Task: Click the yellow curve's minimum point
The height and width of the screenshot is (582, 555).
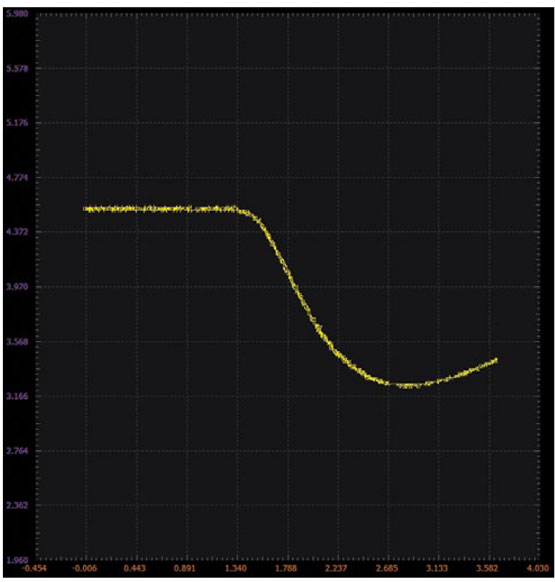Action: (x=408, y=386)
